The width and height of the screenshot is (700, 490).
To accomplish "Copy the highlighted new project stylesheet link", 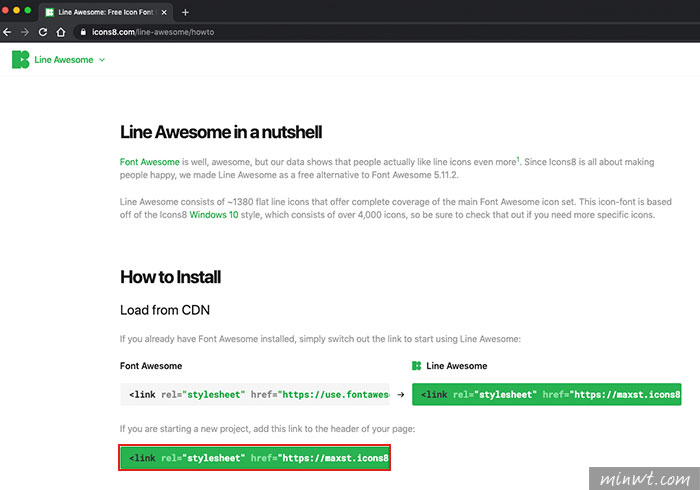I will 254,458.
